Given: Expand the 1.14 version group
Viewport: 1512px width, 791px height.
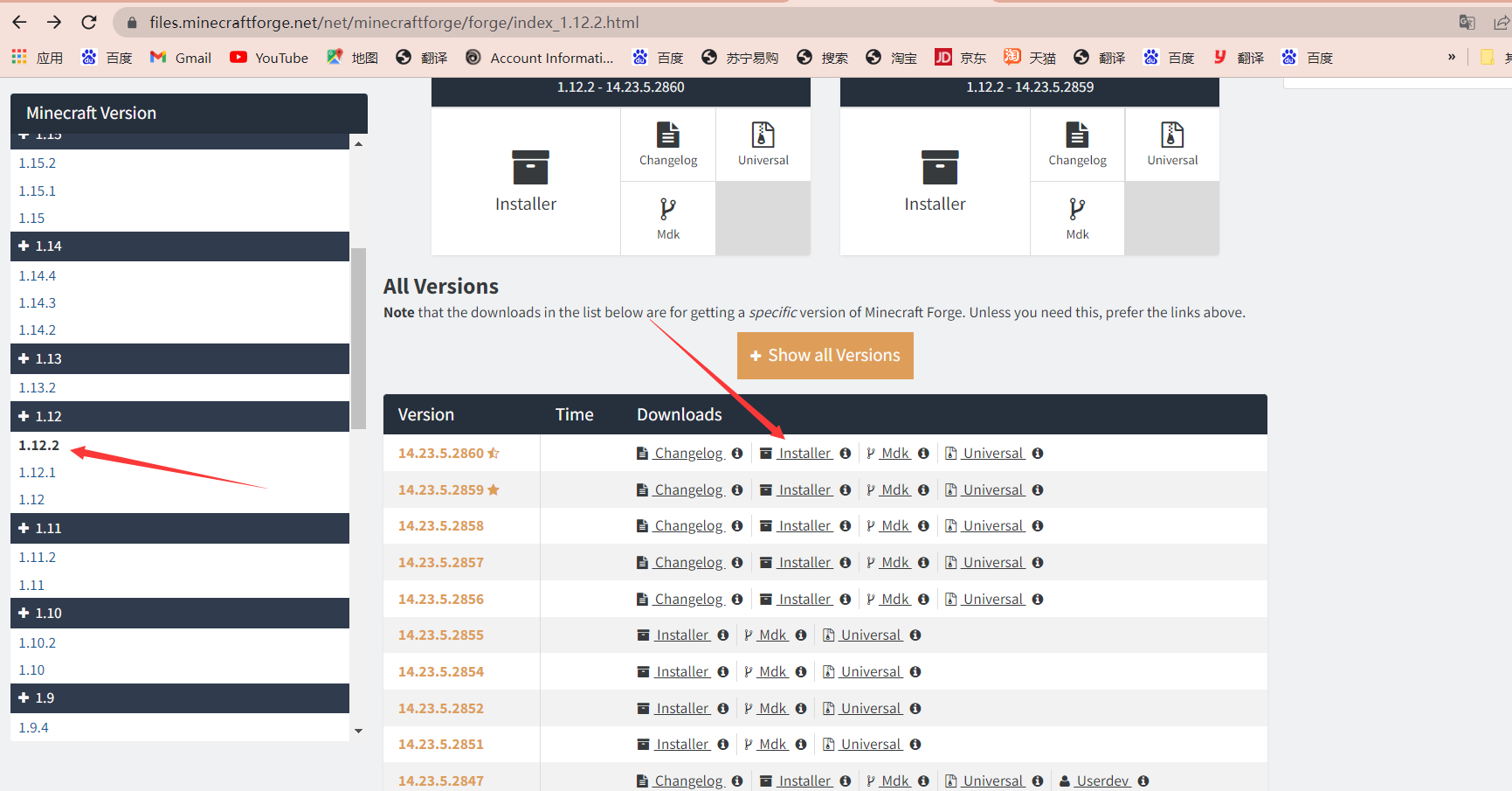Looking at the screenshot, I should pos(180,246).
